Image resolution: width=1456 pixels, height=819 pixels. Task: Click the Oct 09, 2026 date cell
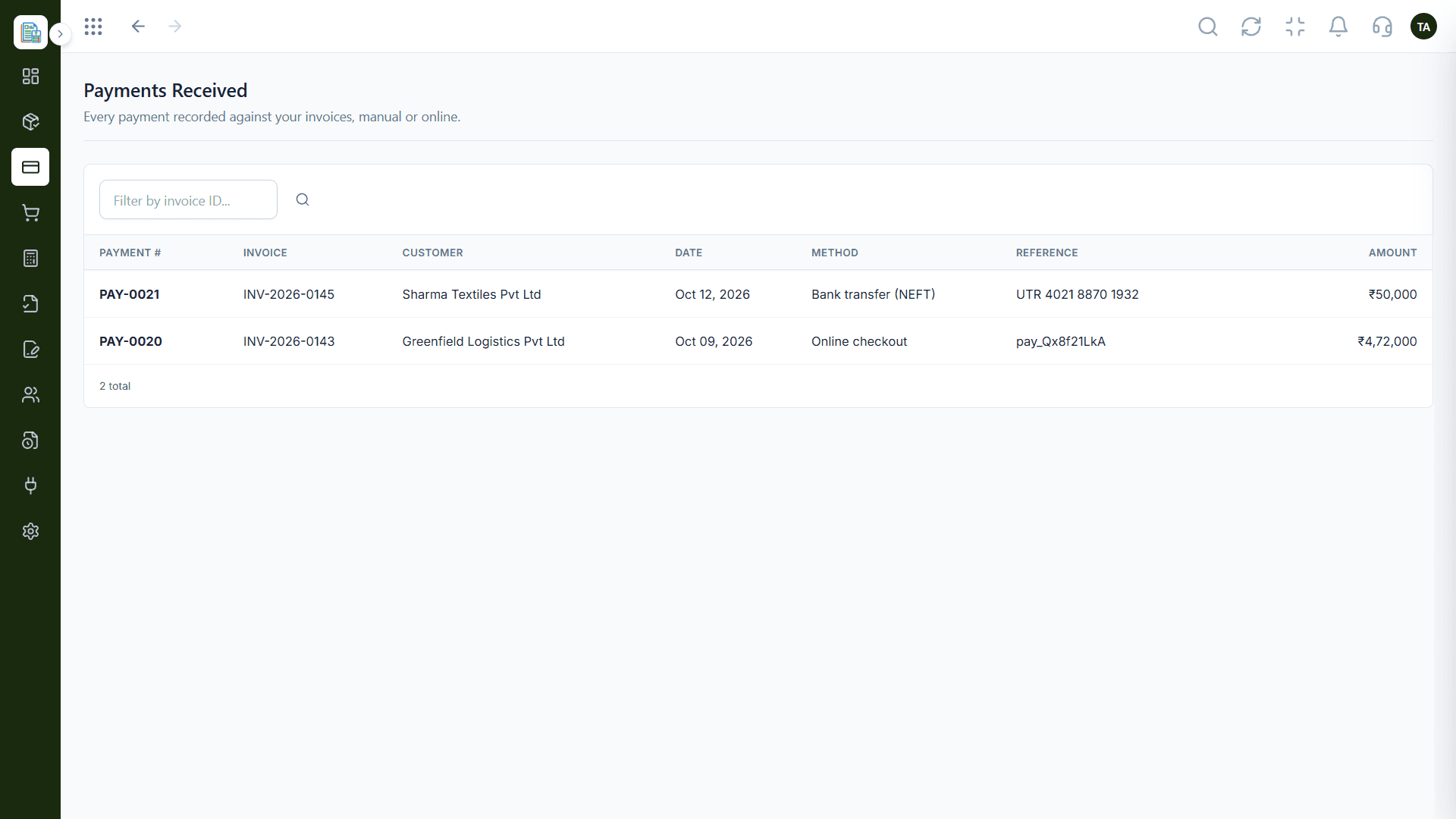[714, 341]
